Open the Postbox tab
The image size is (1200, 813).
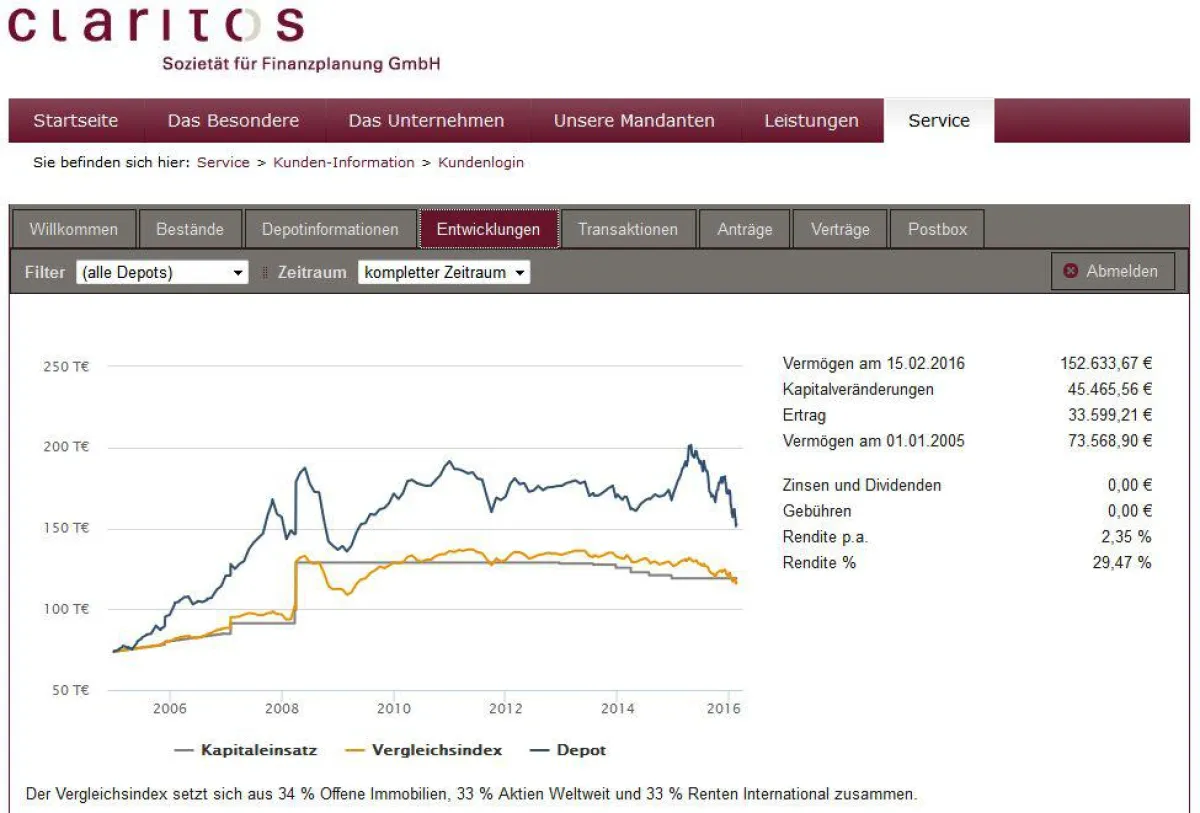pyautogui.click(x=937, y=229)
